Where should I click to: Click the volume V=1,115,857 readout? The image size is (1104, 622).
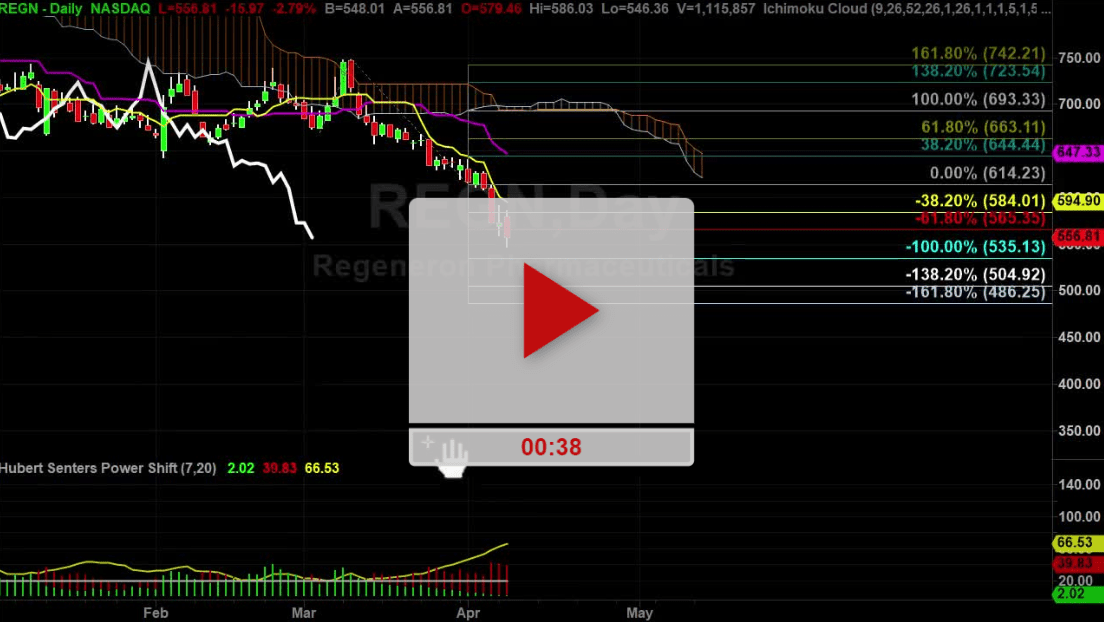click(715, 8)
